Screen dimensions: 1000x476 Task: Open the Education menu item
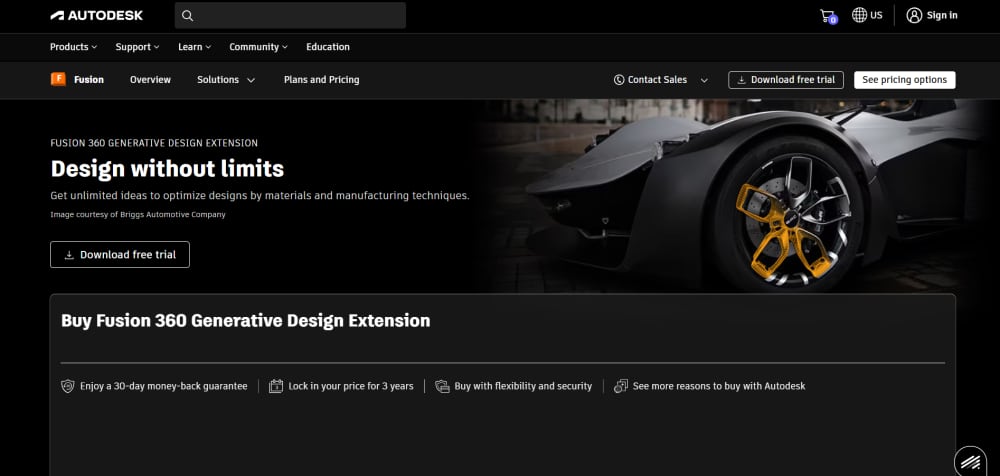328,47
